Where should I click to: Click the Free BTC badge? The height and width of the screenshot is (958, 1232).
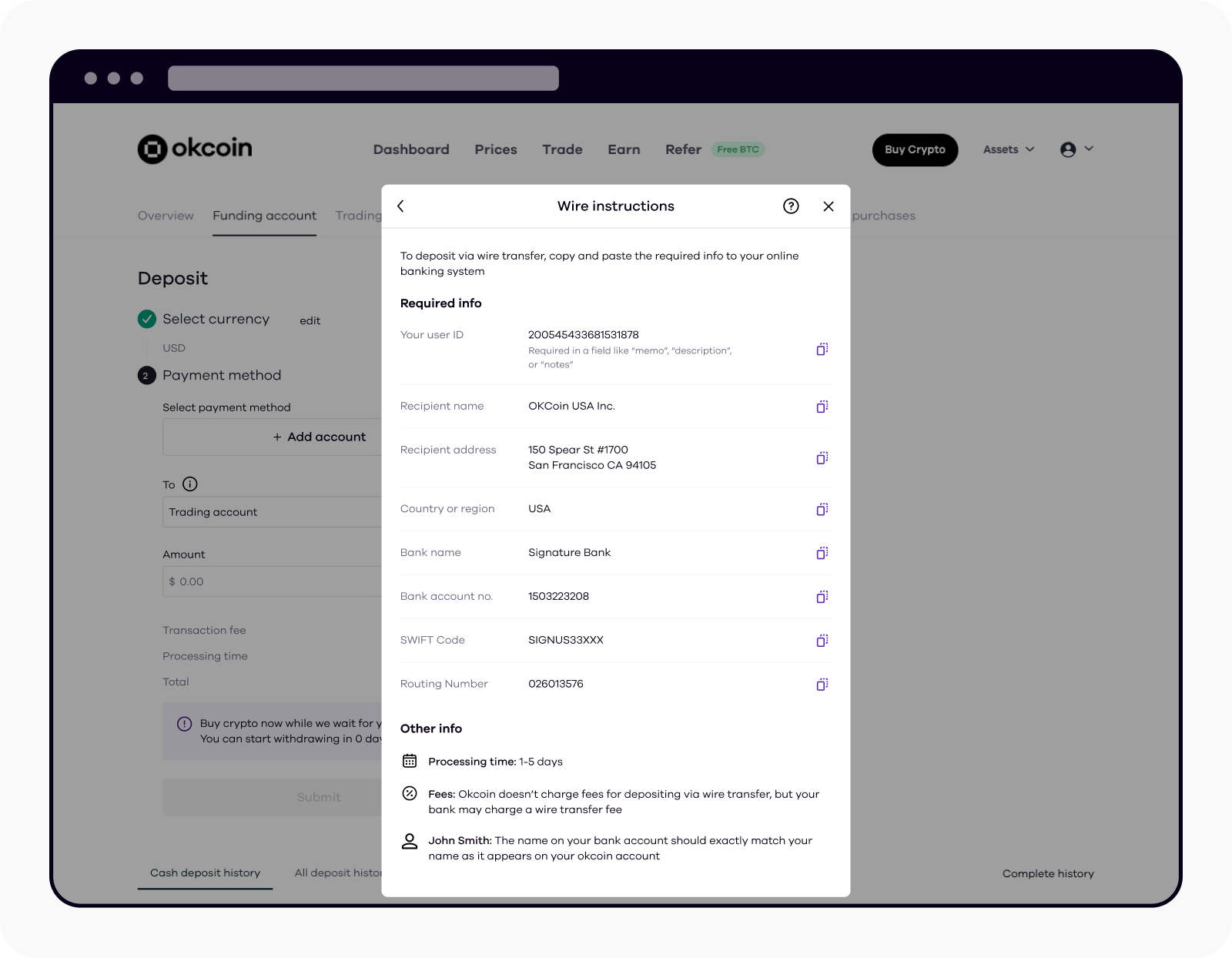pos(738,149)
